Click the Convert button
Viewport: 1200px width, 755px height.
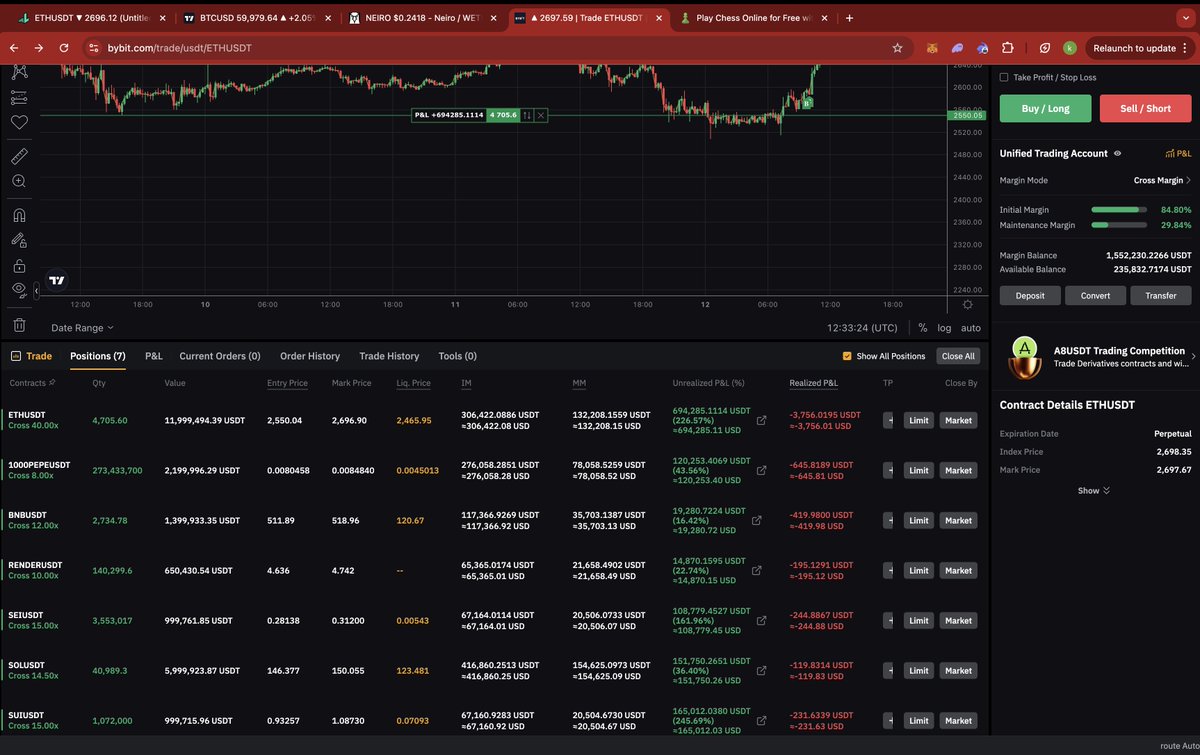pyautogui.click(x=1095, y=296)
